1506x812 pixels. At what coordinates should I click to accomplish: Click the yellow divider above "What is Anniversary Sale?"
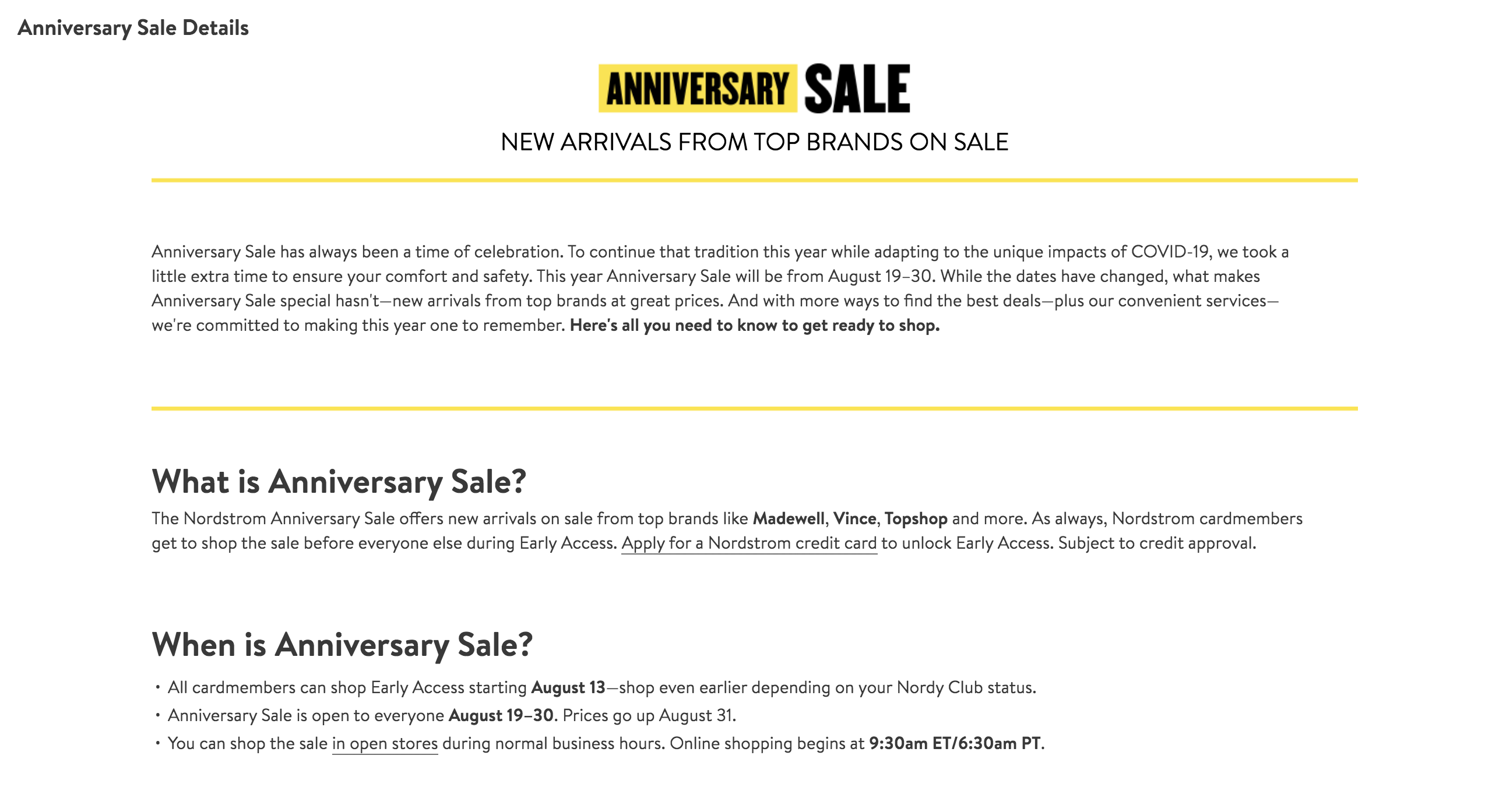[754, 408]
